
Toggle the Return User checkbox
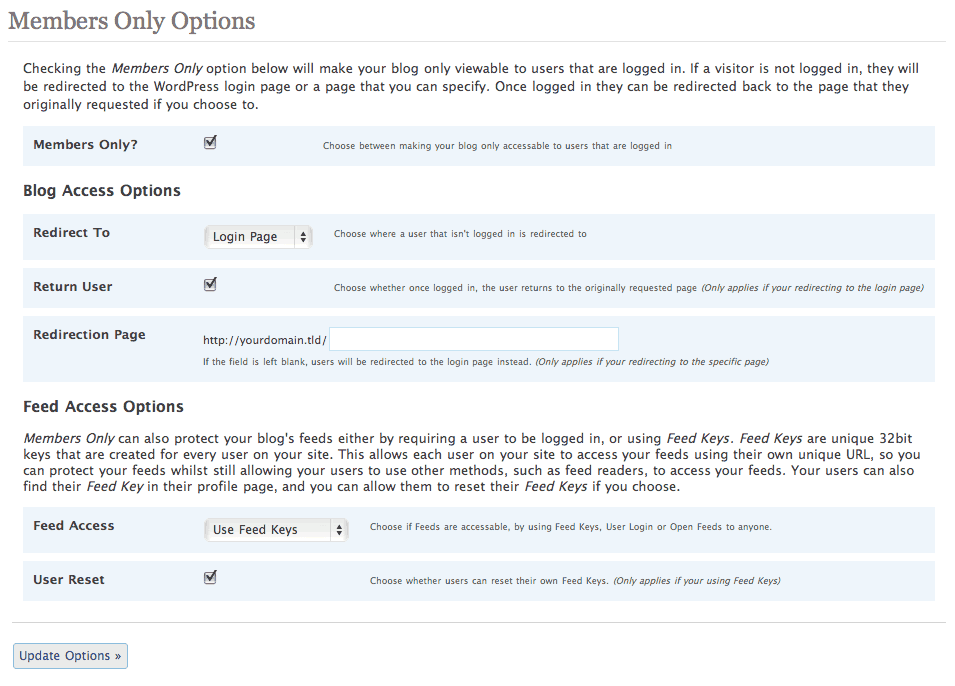click(x=210, y=285)
